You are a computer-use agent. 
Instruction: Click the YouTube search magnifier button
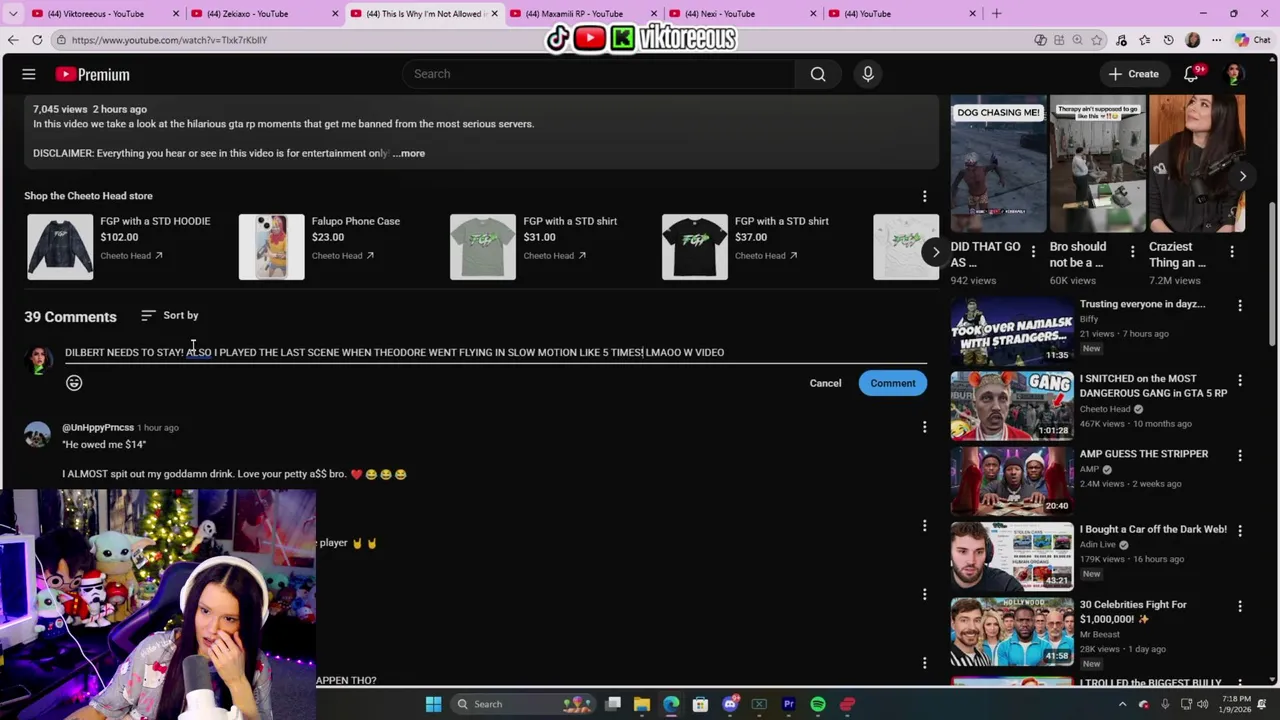(x=818, y=74)
